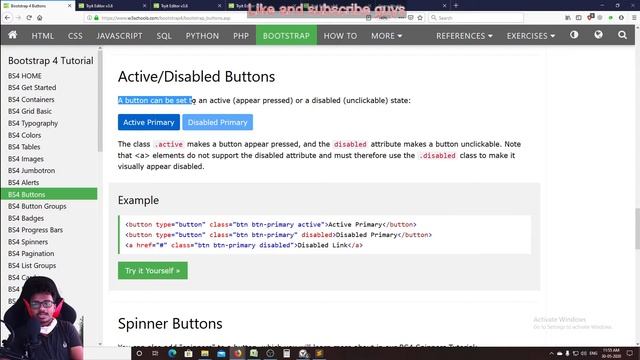Open Cortana circle on the taskbar
Image resolution: width=640 pixels, height=360 pixels.
pyautogui.click(x=139, y=353)
